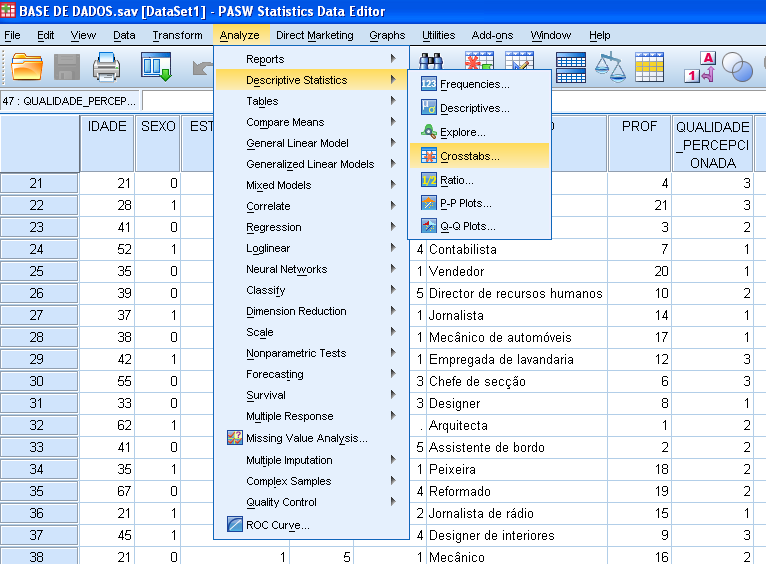
Task: Click IDADE value 62 in row 32
Action: [x=107, y=425]
